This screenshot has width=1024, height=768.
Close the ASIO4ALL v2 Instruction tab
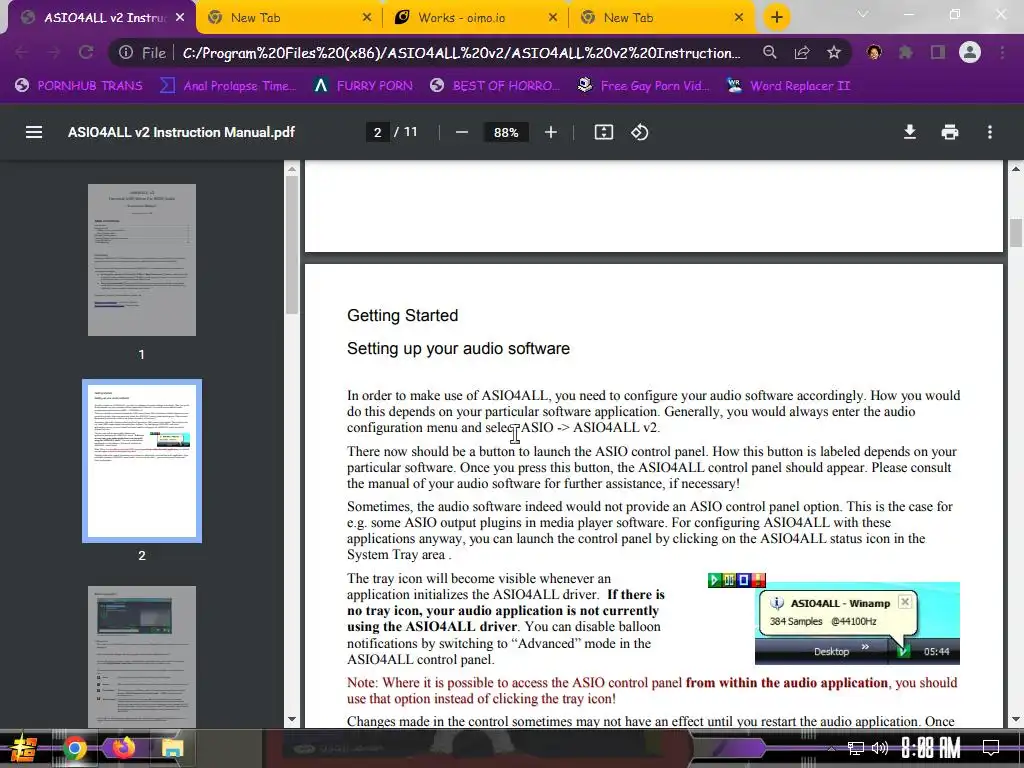(x=180, y=18)
